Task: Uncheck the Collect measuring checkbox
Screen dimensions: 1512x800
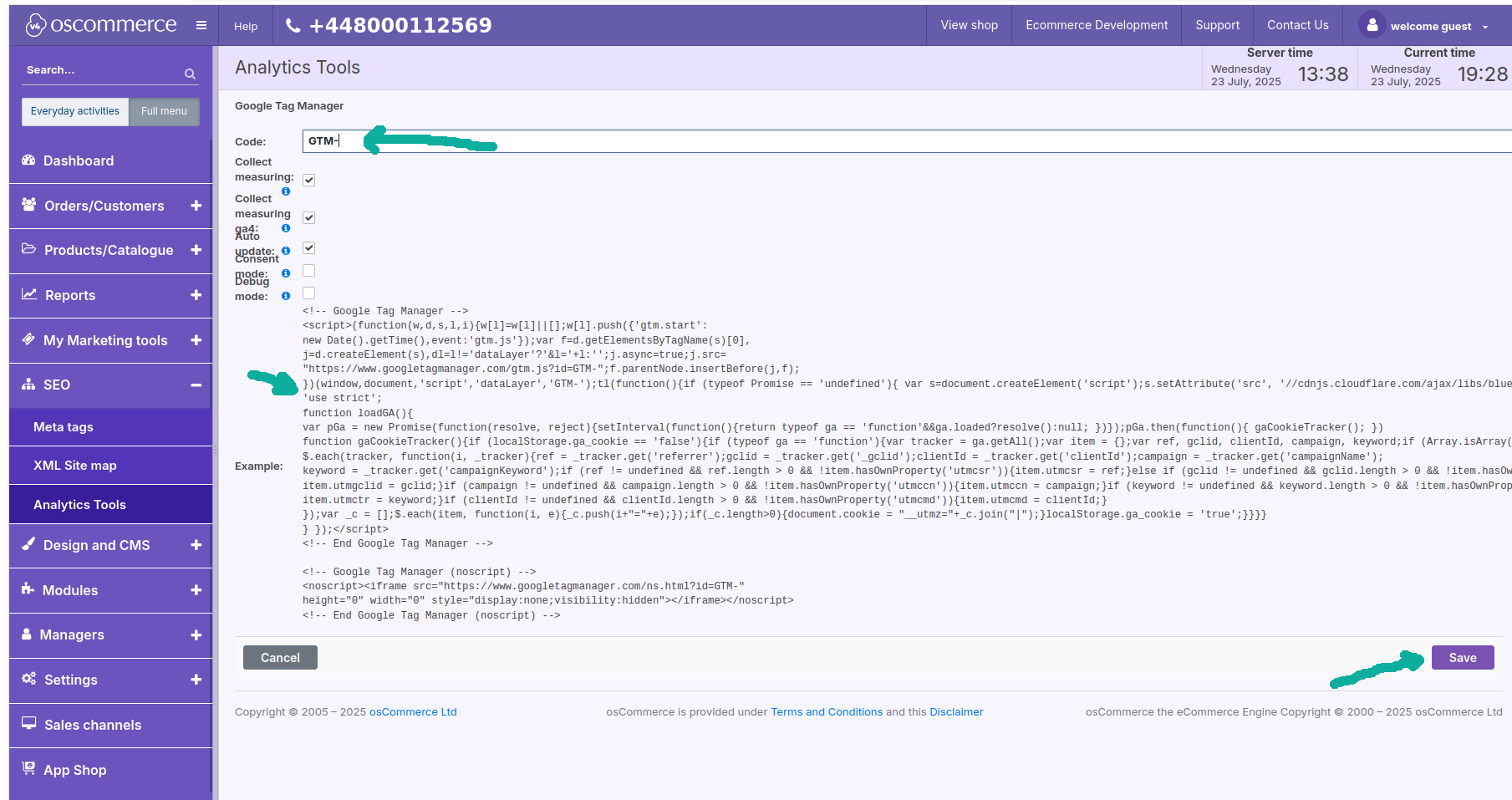Action: pos(309,181)
